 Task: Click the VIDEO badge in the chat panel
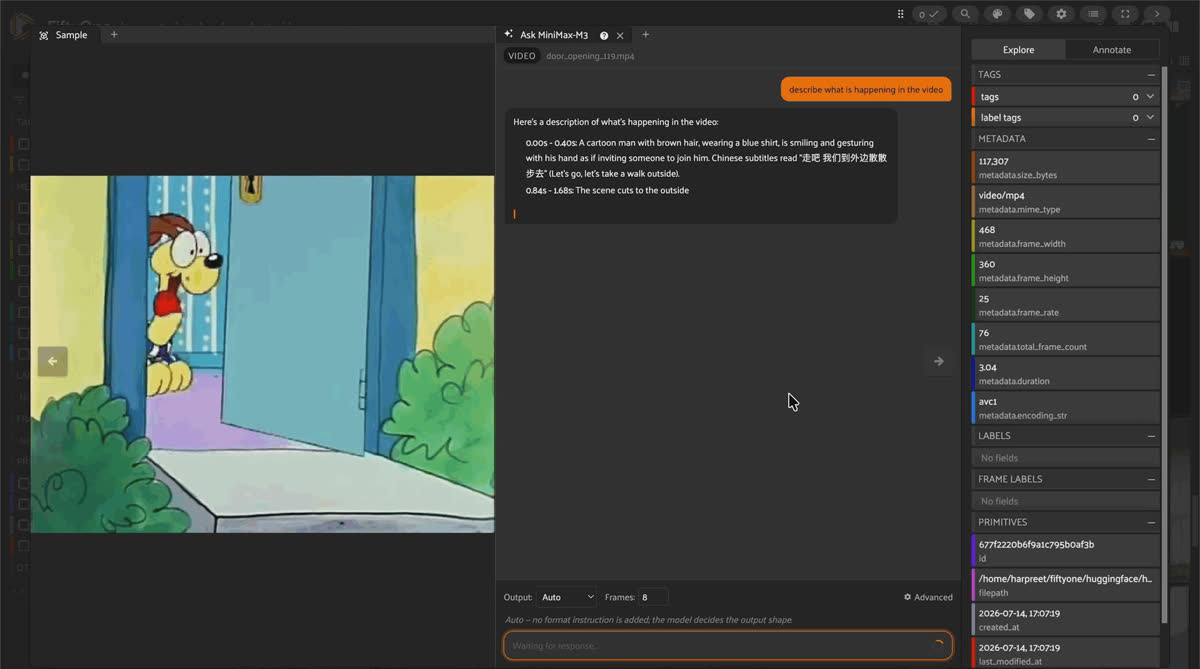522,56
